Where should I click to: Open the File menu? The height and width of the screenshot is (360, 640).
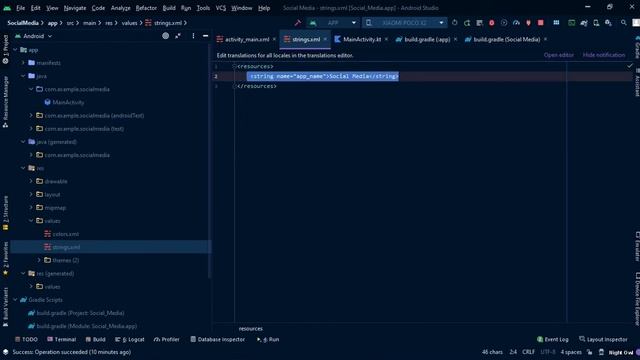point(20,8)
